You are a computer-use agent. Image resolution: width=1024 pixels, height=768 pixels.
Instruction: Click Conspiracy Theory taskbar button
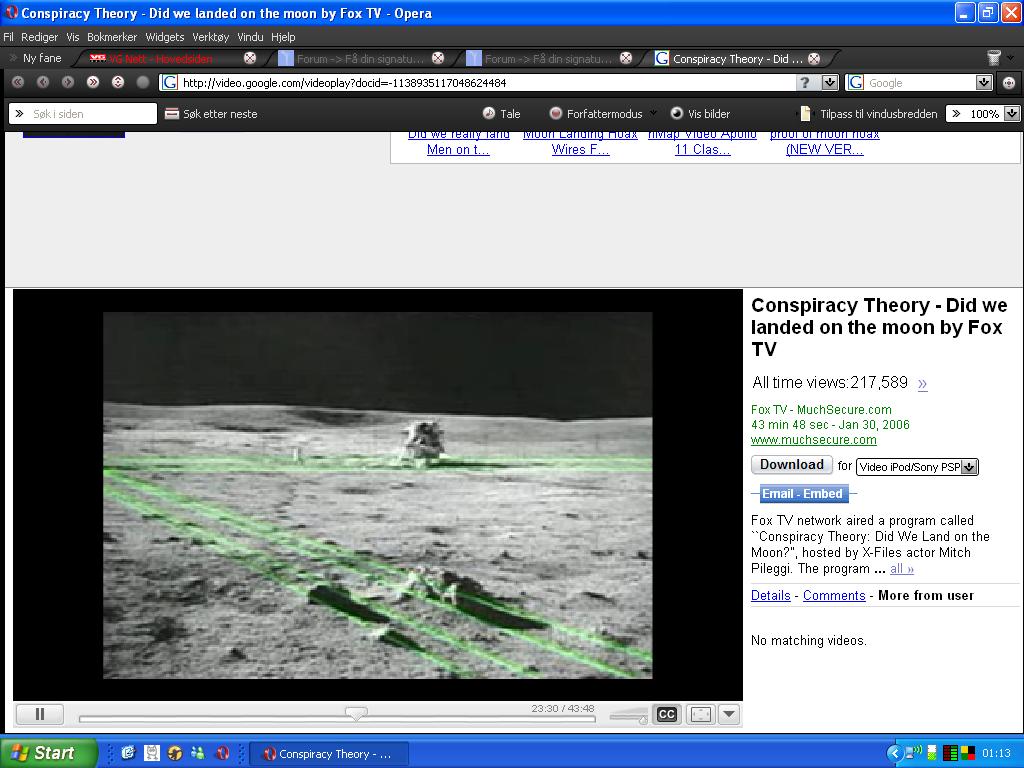tap(328, 754)
